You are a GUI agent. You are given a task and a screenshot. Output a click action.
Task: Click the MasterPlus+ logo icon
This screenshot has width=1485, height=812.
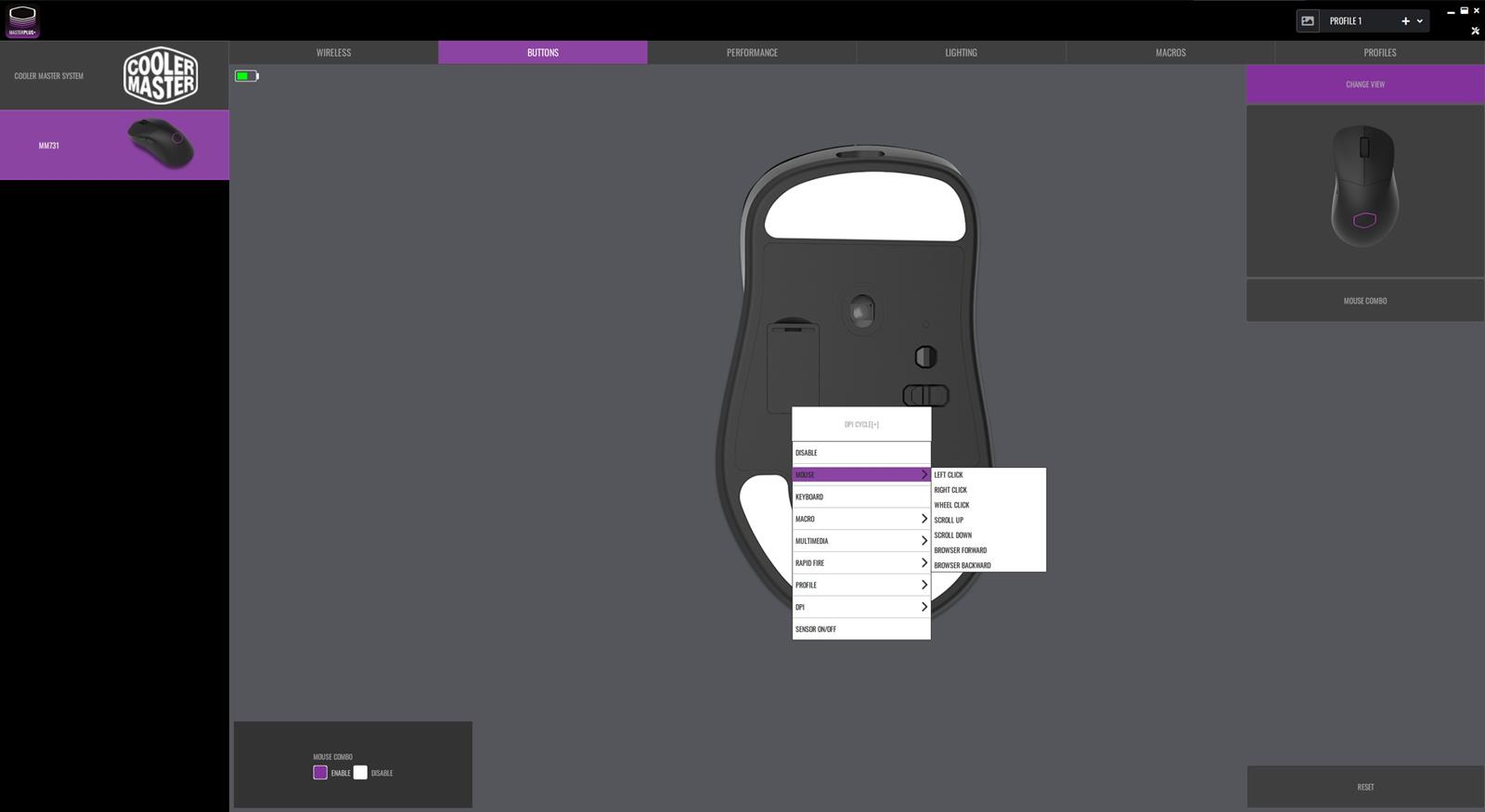coord(22,20)
